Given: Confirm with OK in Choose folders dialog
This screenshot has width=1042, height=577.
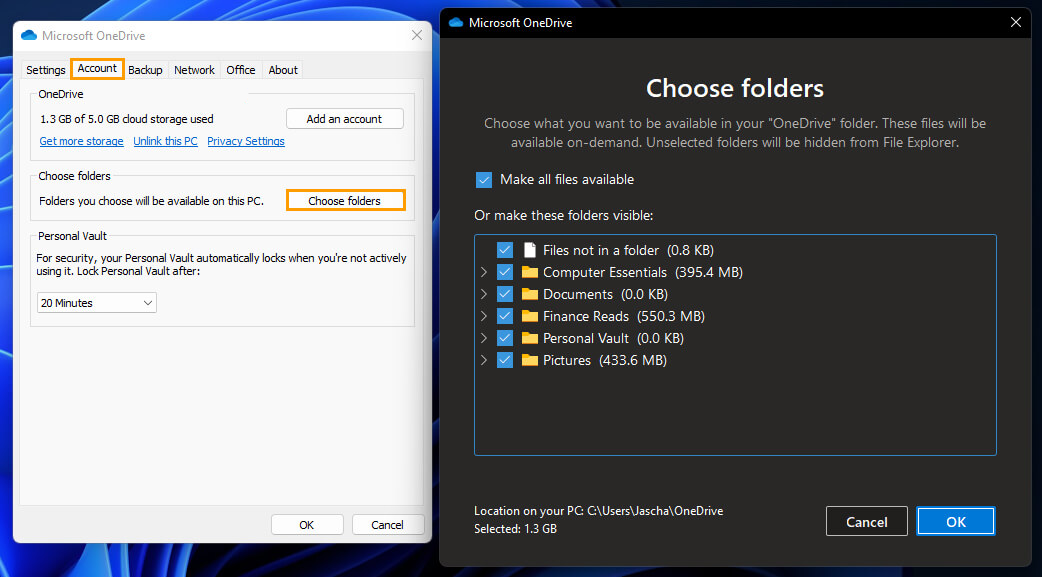Looking at the screenshot, I should (x=956, y=522).
